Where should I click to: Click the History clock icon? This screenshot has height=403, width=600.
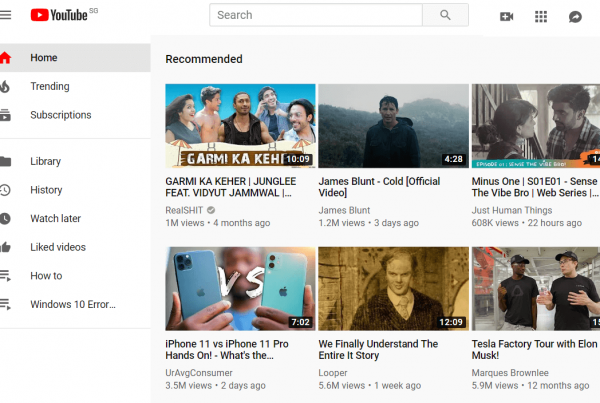tap(5, 190)
